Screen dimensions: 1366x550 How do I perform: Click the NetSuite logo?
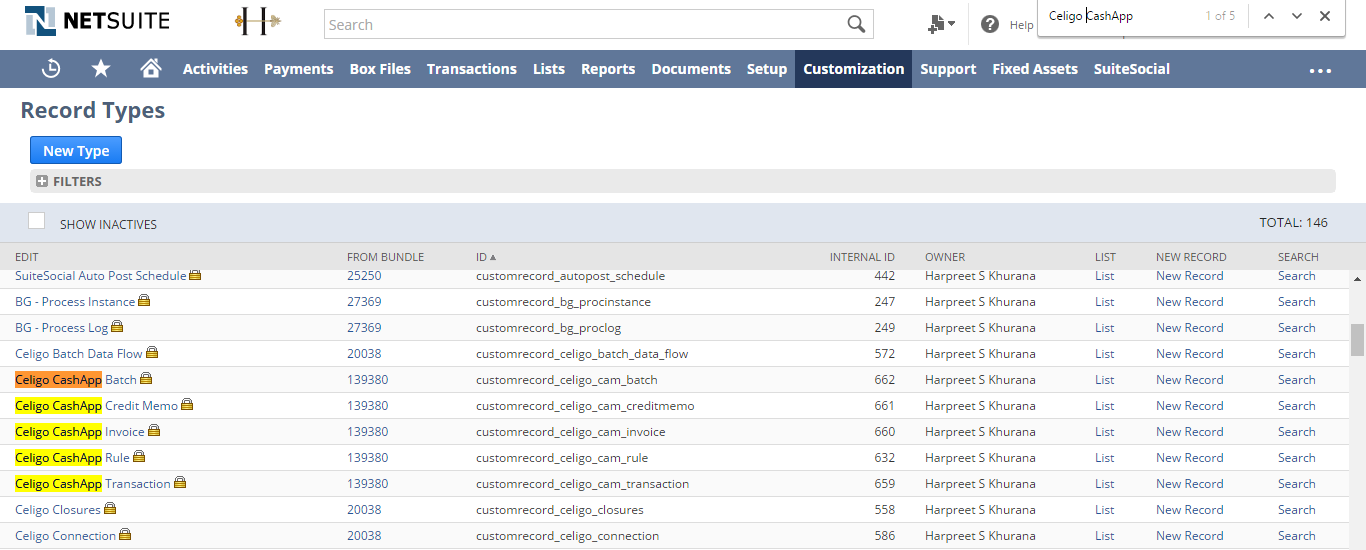(x=97, y=20)
